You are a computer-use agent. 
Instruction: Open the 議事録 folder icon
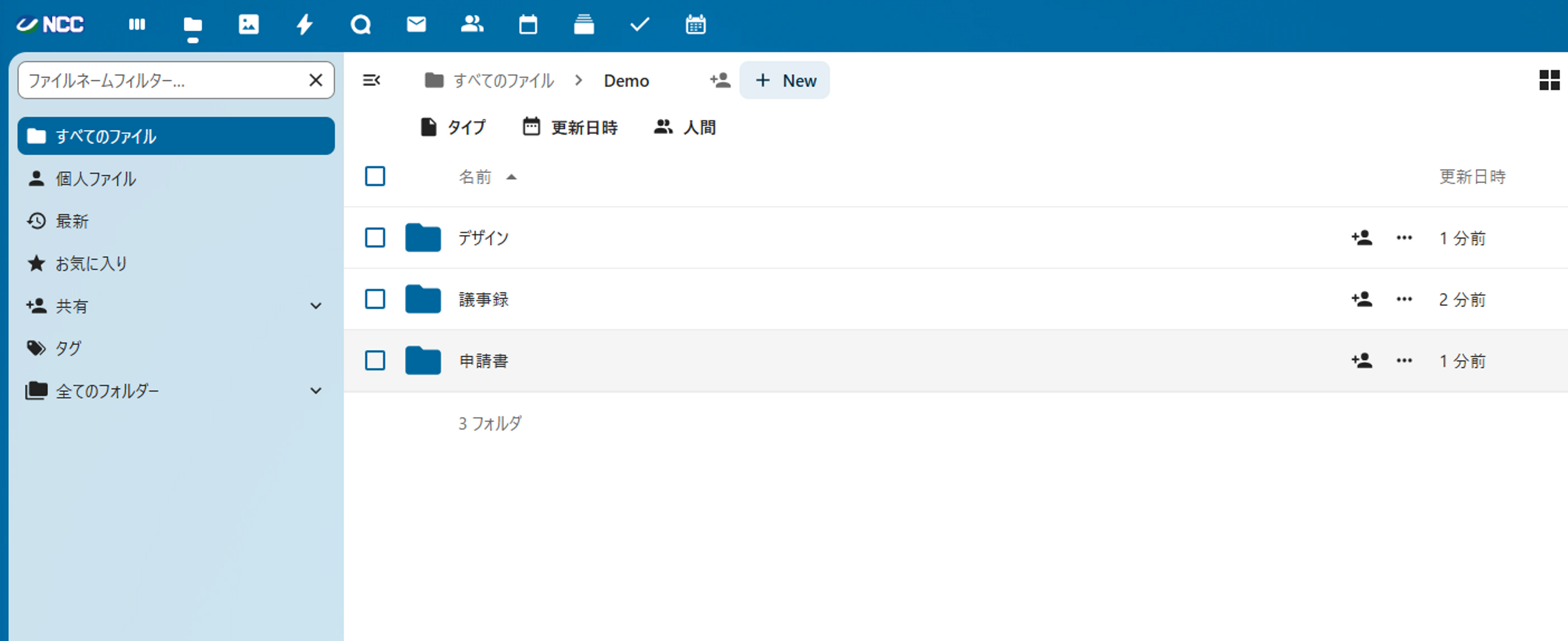[x=423, y=299]
